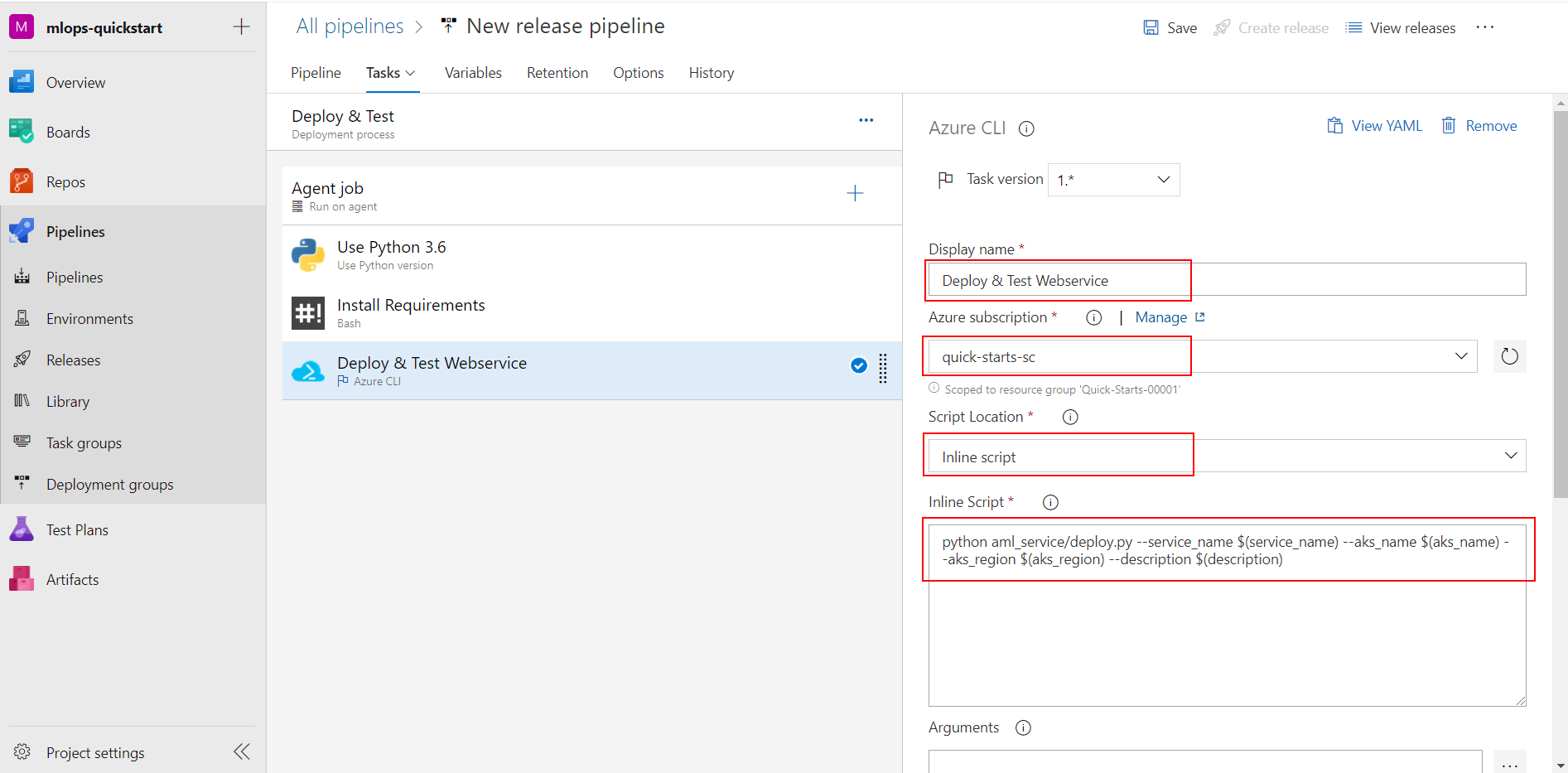Click View YAML
This screenshot has height=773, width=1568.
1374,126
